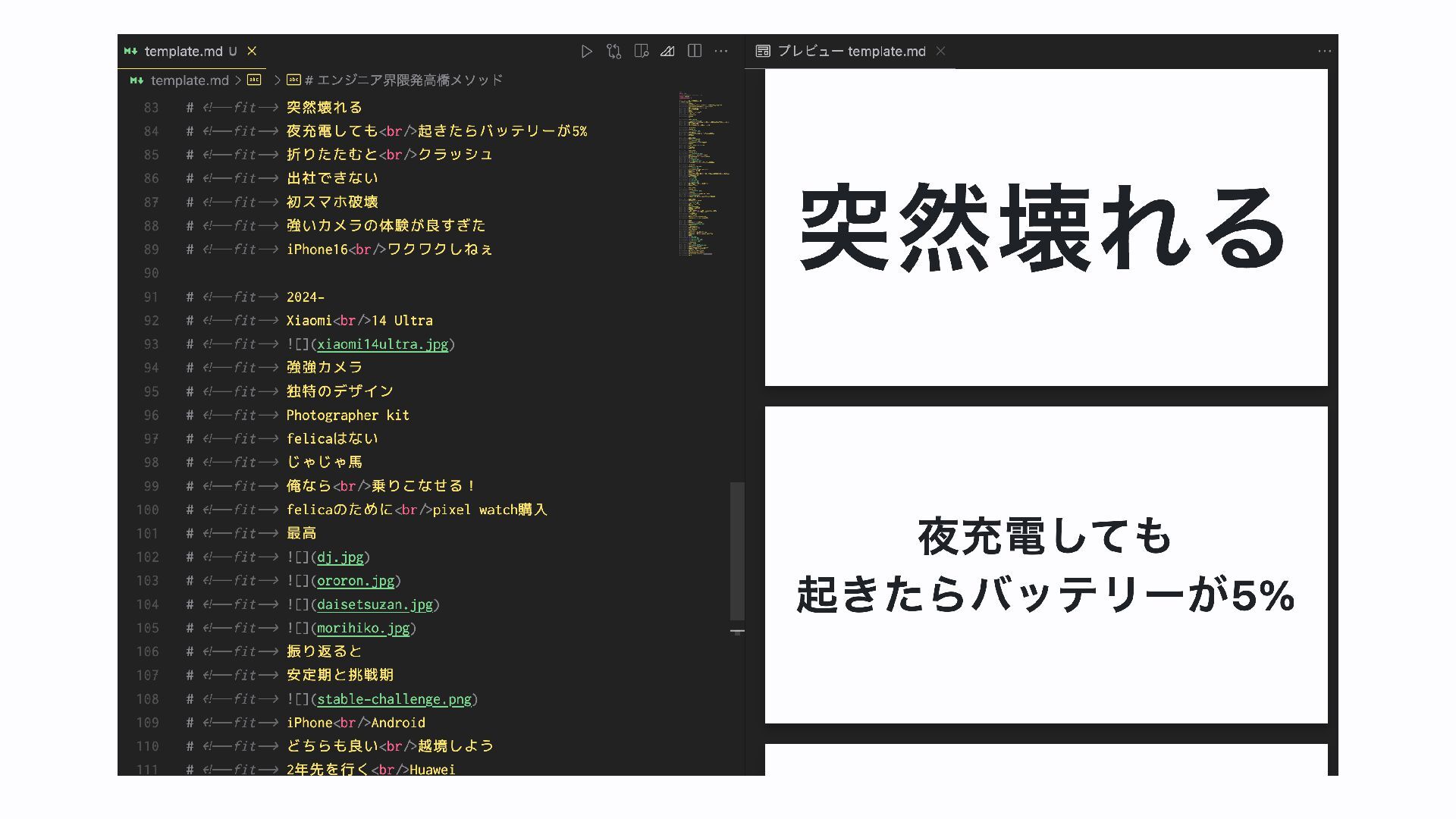Expand the first breadcrumb chevron
Image resolution: width=1456 pixels, height=819 pixels.
pos(238,80)
